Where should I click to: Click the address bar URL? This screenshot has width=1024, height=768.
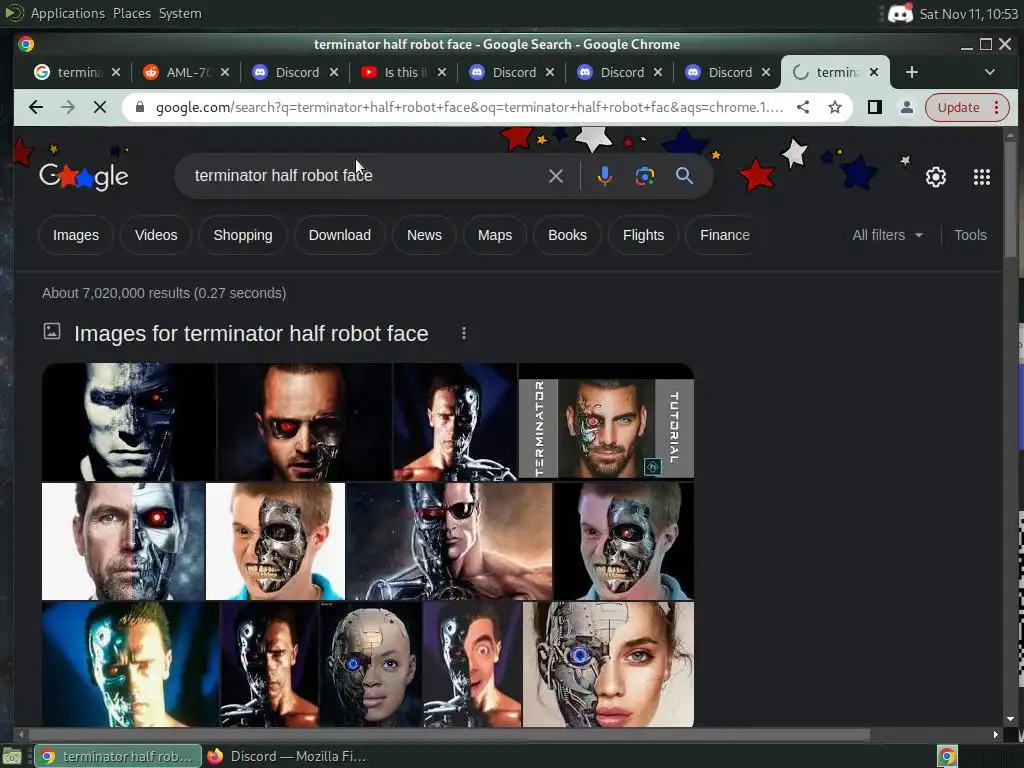click(x=469, y=107)
